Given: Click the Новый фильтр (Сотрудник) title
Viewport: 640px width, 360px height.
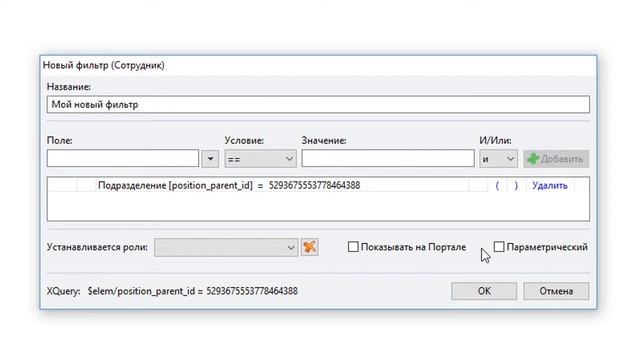Looking at the screenshot, I should pyautogui.click(x=104, y=65).
